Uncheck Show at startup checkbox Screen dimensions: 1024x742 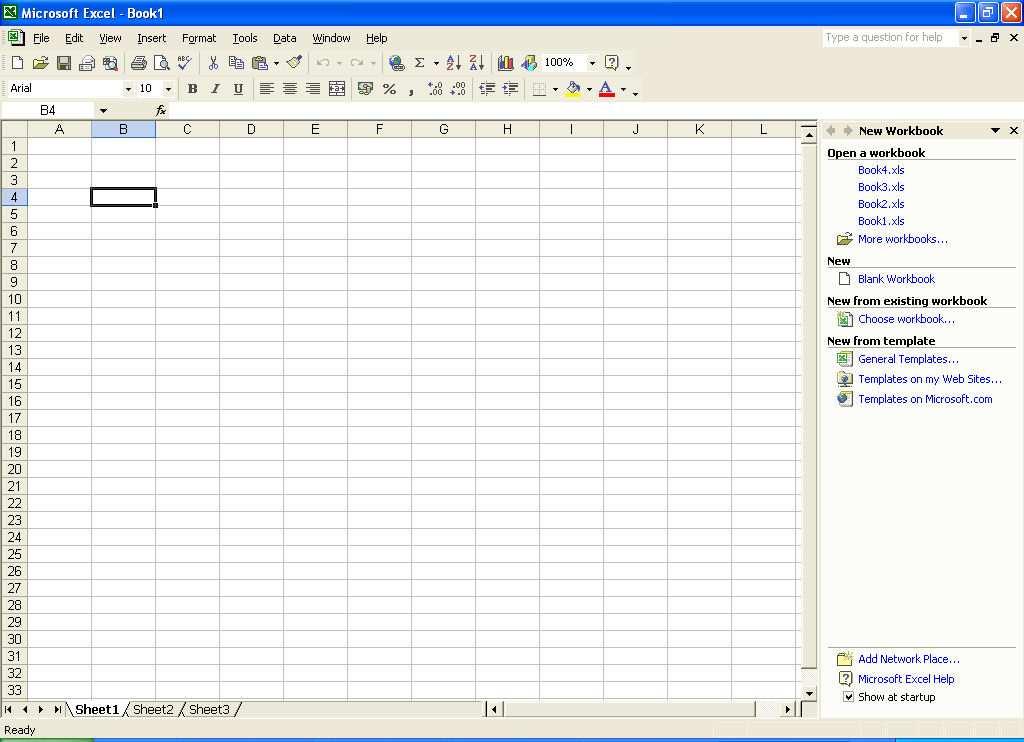(848, 697)
